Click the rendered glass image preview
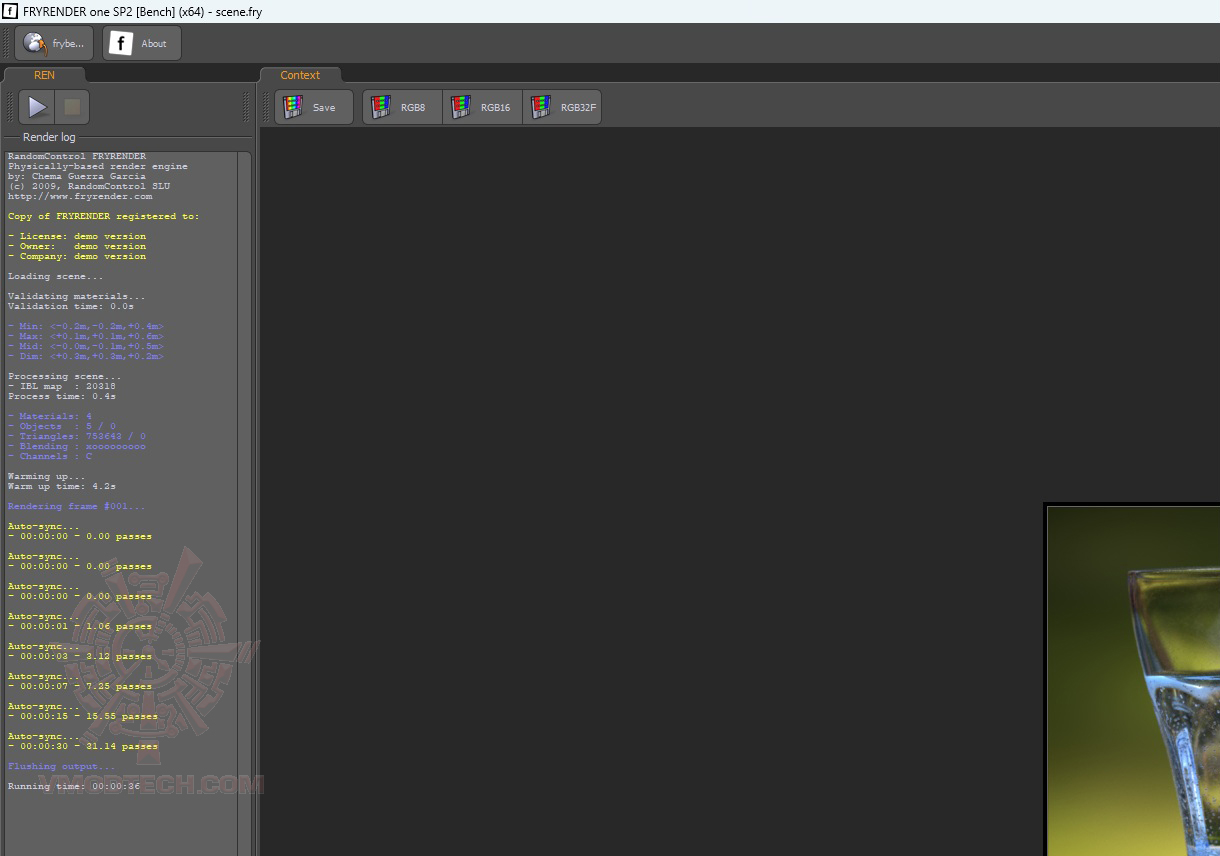Image resolution: width=1220 pixels, height=856 pixels. point(1132,680)
